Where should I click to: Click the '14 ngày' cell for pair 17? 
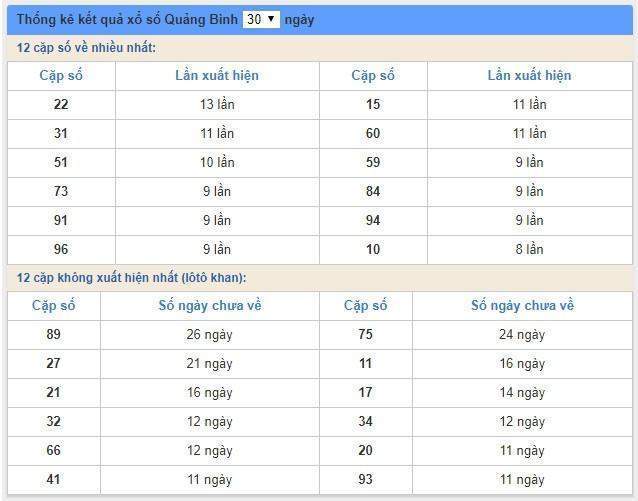pyautogui.click(x=522, y=392)
